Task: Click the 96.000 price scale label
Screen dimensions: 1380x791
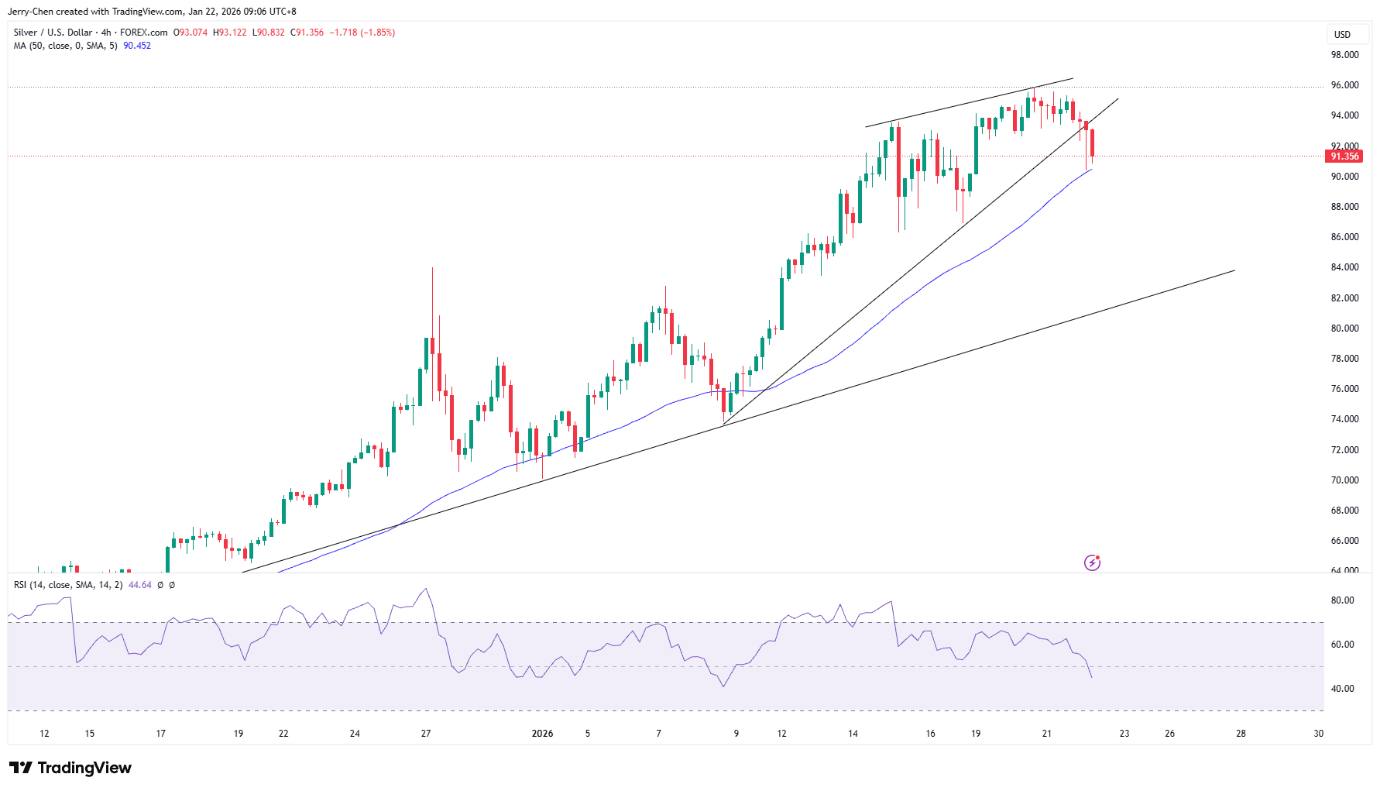Action: click(1342, 85)
